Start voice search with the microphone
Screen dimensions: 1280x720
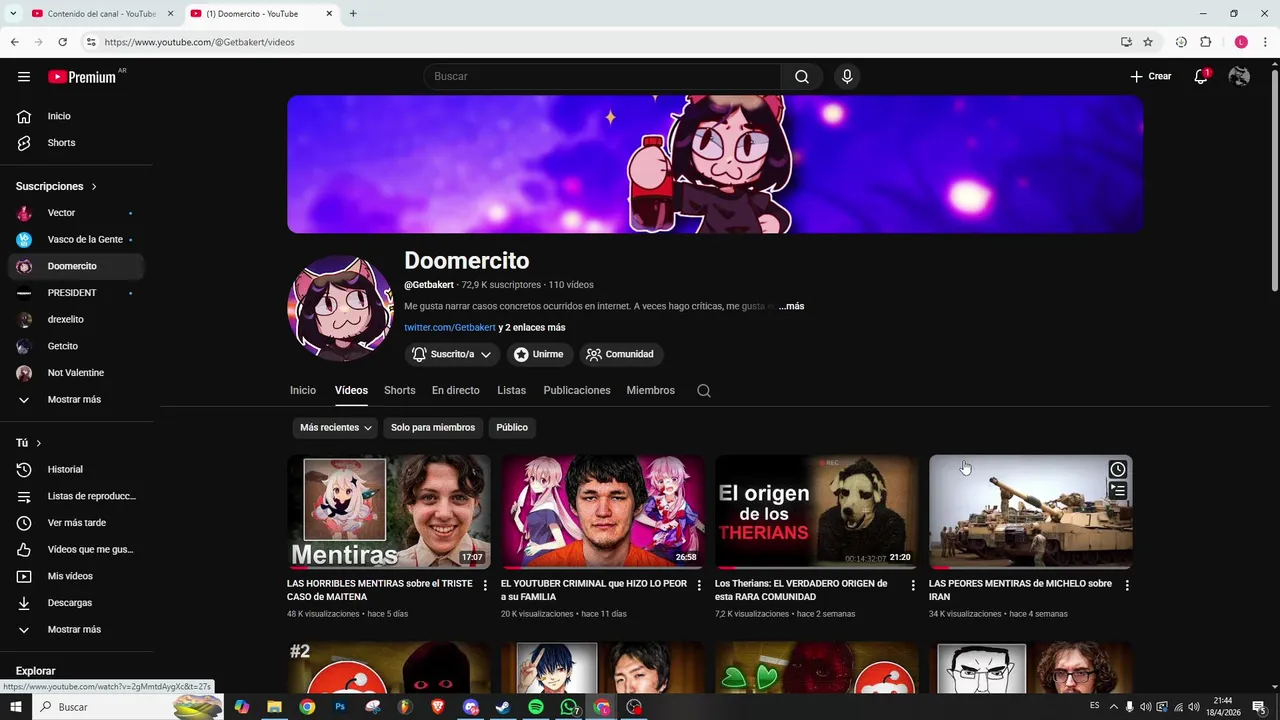pos(847,77)
